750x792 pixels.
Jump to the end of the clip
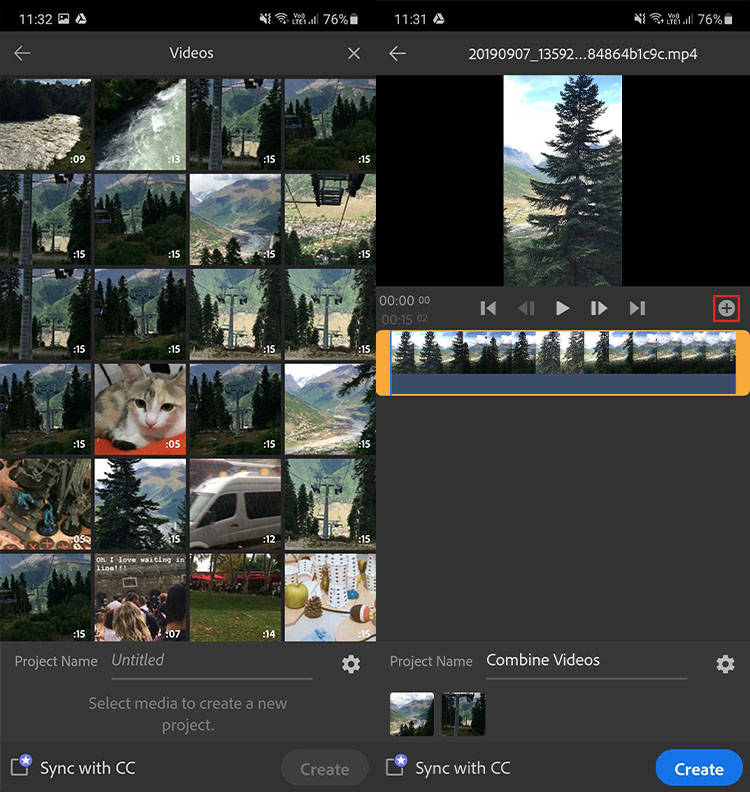637,308
